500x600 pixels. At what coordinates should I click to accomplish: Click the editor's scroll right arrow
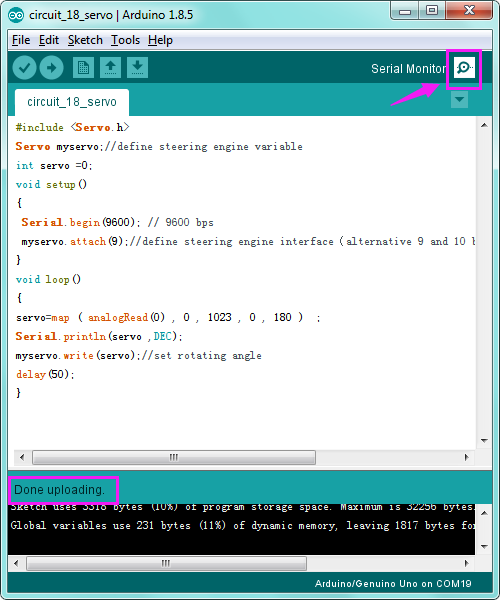coord(466,457)
